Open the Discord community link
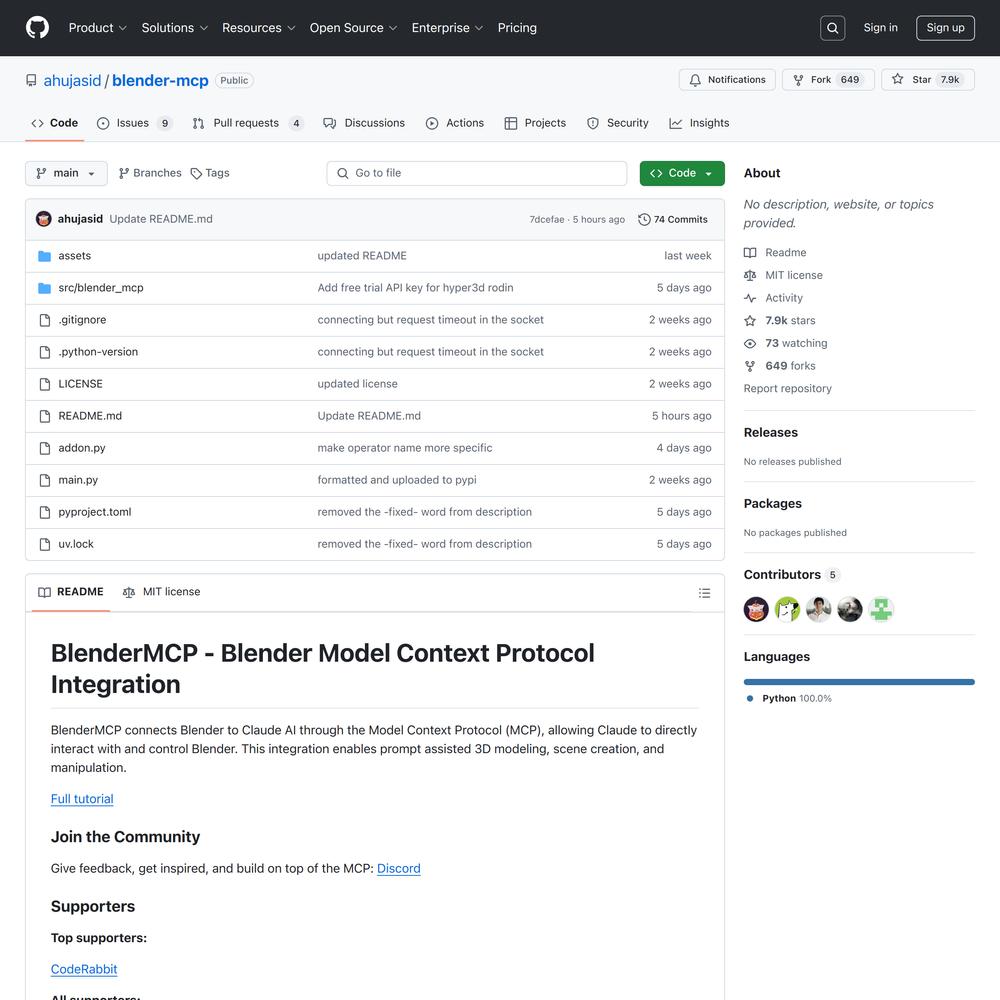Screen dimensions: 1000x1000 tap(399, 869)
